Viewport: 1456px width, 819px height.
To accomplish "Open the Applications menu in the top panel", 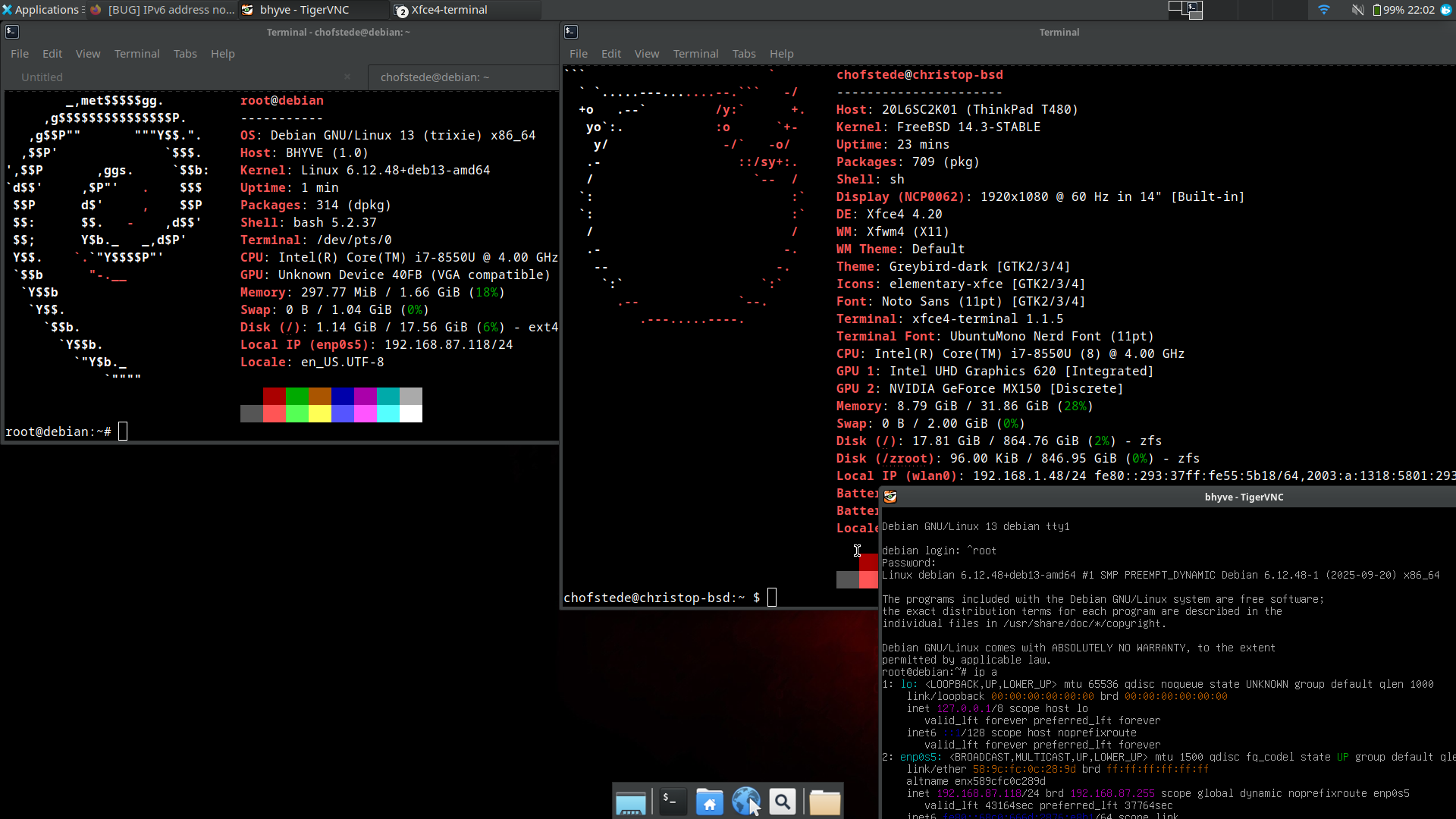I will coord(42,10).
